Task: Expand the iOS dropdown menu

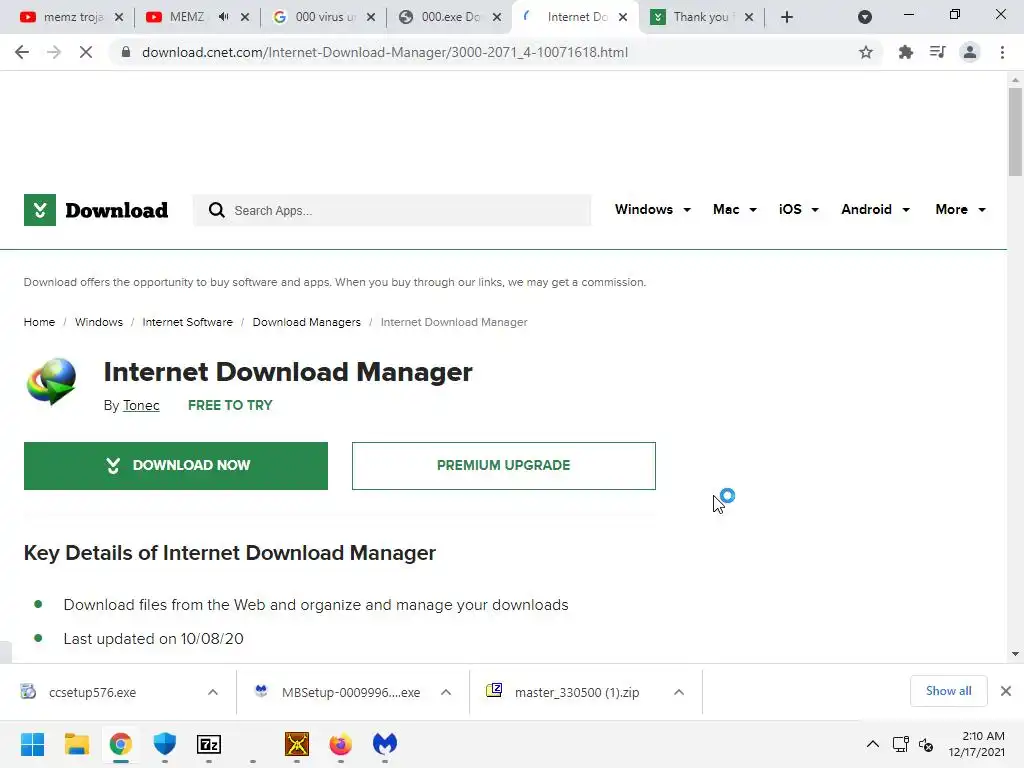Action: click(799, 210)
